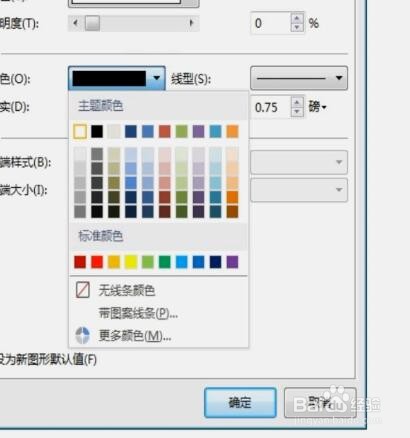The image size is (410, 438).
Task: Select the red-orange theme color in top row
Action: pyautogui.click(x=165, y=131)
